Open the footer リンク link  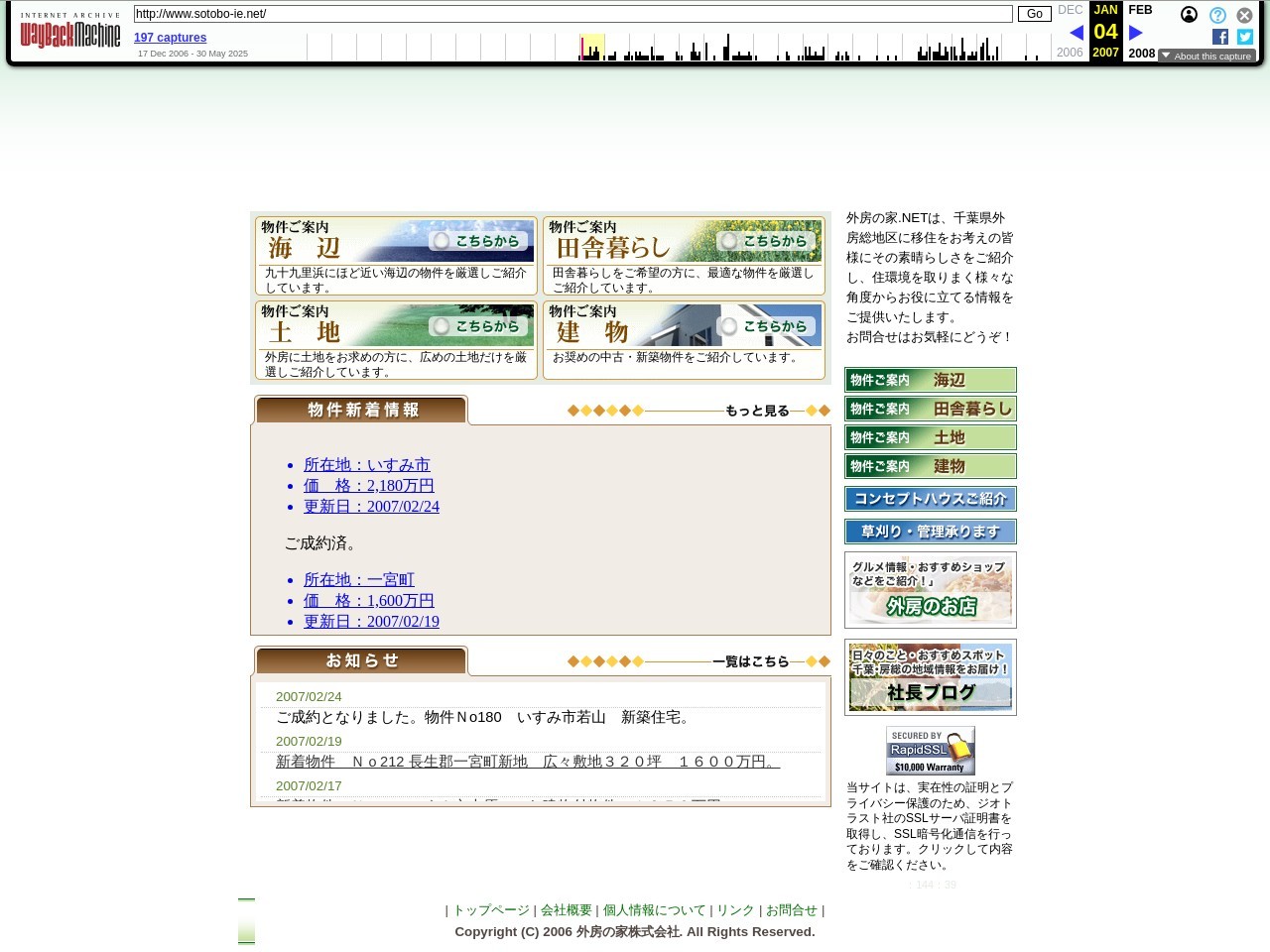[735, 910]
